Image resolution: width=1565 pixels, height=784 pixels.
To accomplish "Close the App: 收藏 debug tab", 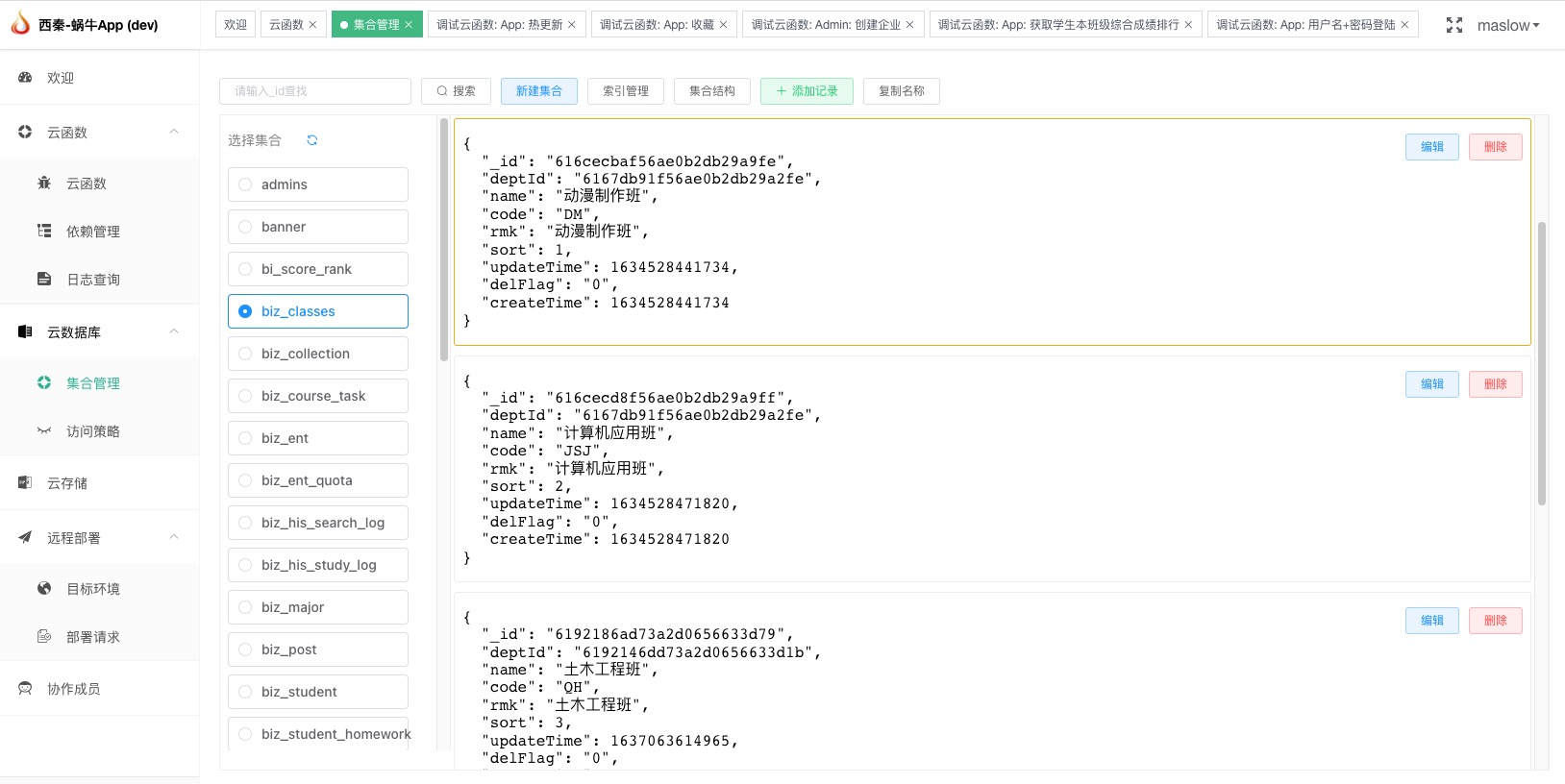I will tap(723, 25).
